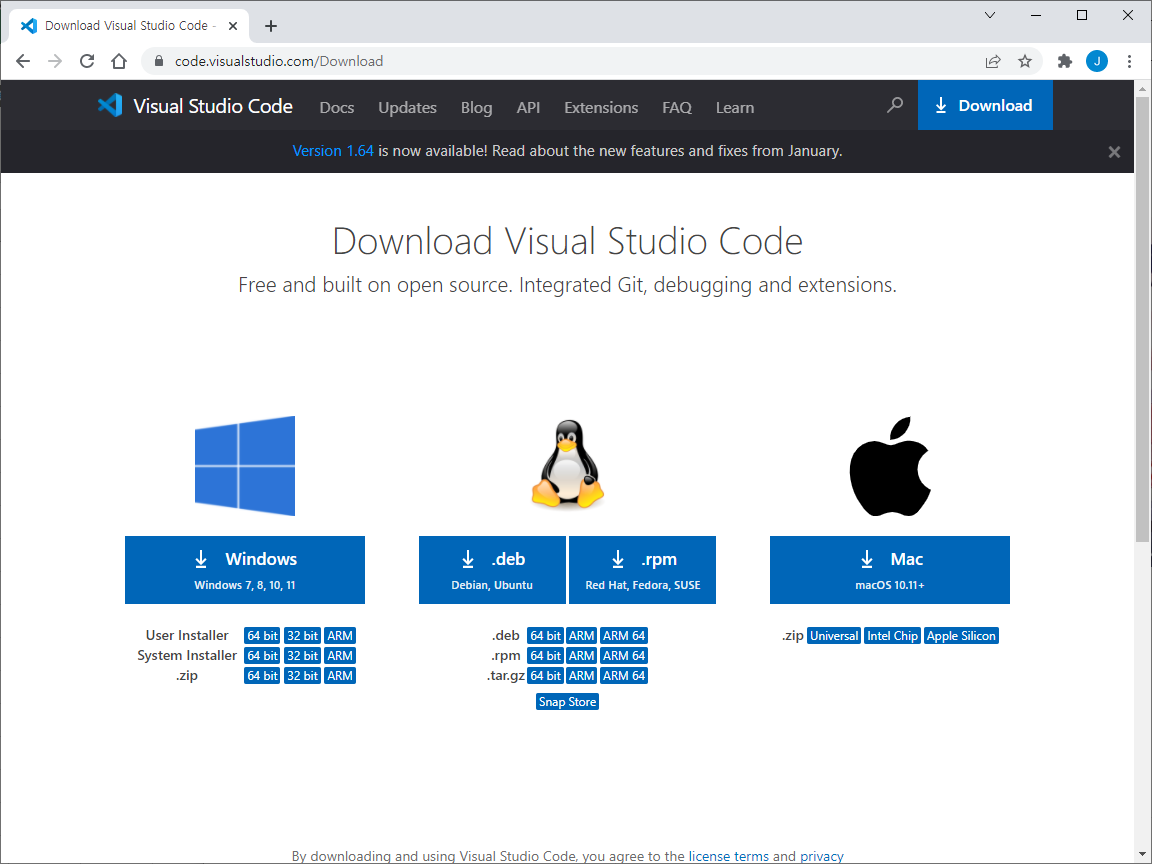Dismiss the Version 1.64 announcement banner
Viewport: 1152px width, 864px height.
[1115, 152]
